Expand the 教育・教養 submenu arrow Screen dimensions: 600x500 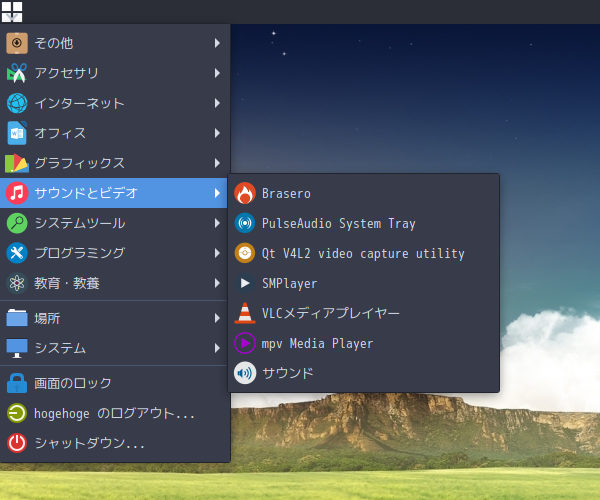click(x=217, y=283)
